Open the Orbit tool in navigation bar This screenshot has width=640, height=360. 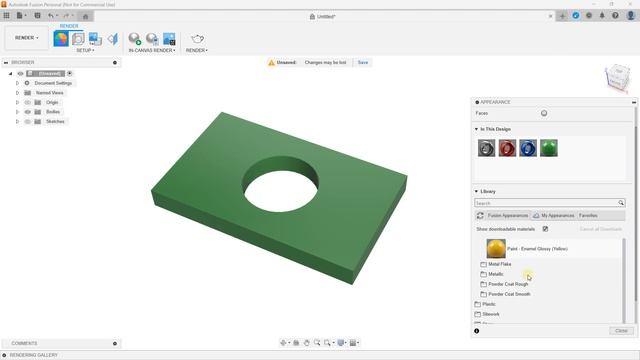click(x=283, y=343)
